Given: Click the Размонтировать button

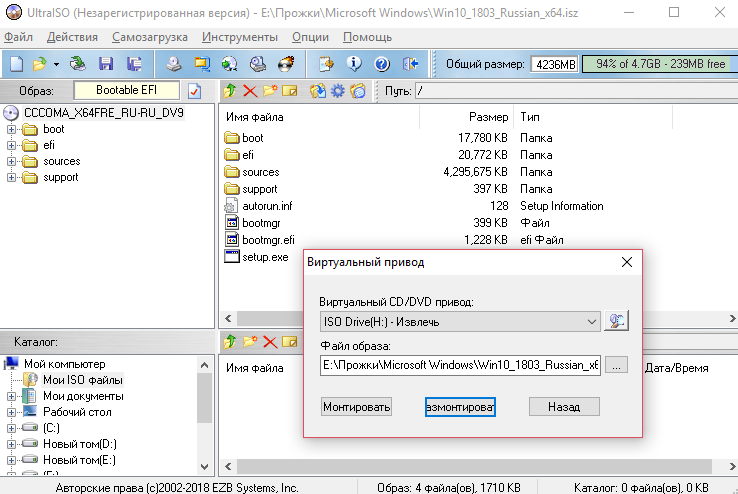Looking at the screenshot, I should point(460,406).
